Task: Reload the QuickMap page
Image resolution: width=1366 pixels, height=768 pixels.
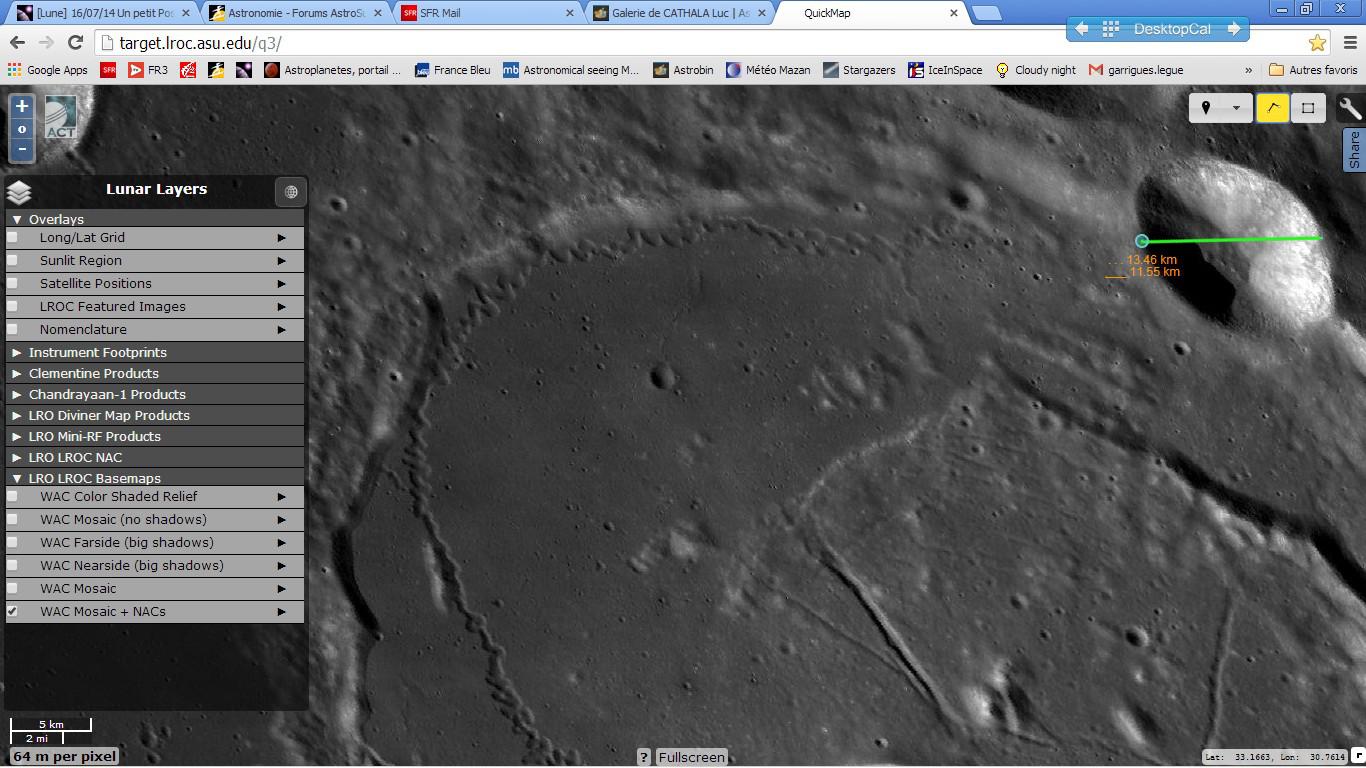Action: pos(75,43)
